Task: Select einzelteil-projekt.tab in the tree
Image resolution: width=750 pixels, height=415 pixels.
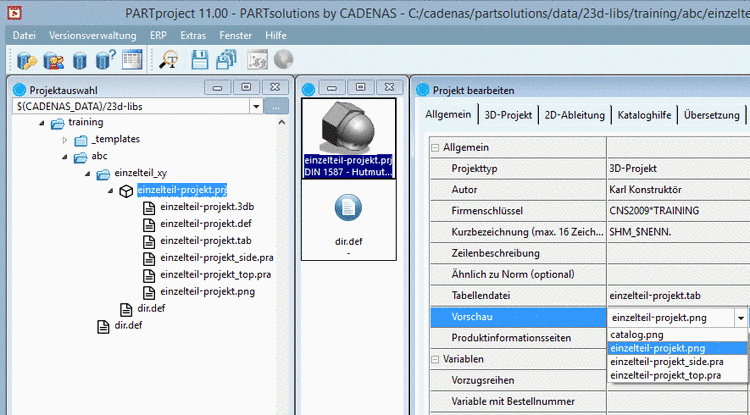Action: [206, 241]
